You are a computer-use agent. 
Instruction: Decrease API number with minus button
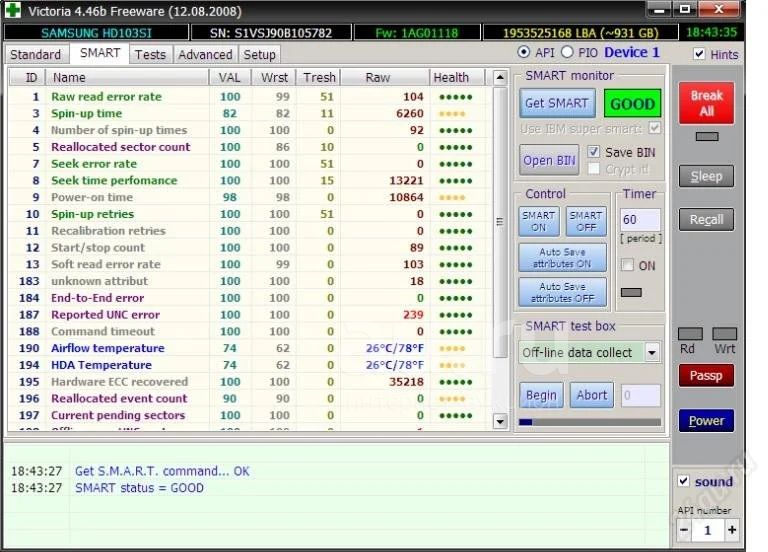click(x=684, y=530)
